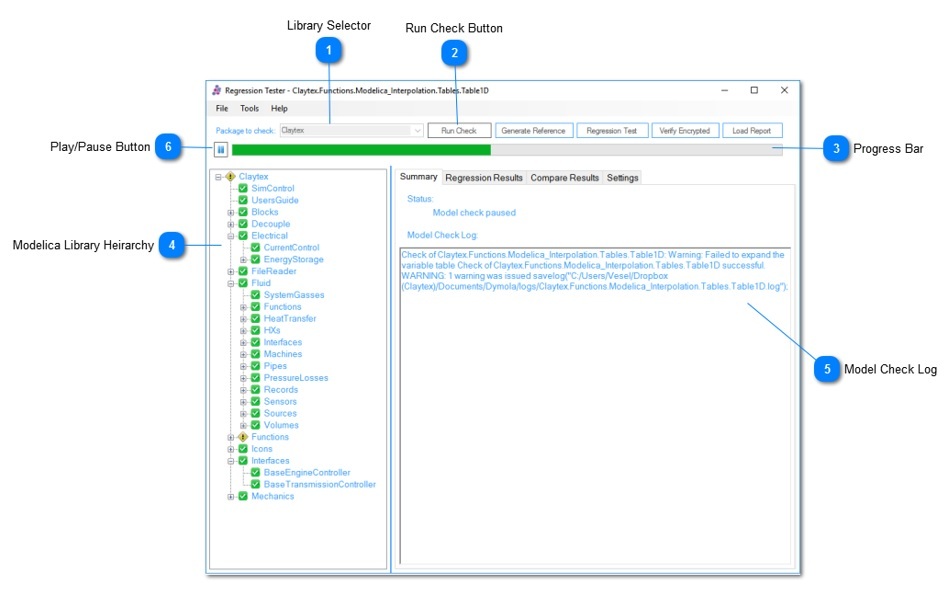Expand the FileReader tree node
The width and height of the screenshot is (951, 593).
(230, 272)
